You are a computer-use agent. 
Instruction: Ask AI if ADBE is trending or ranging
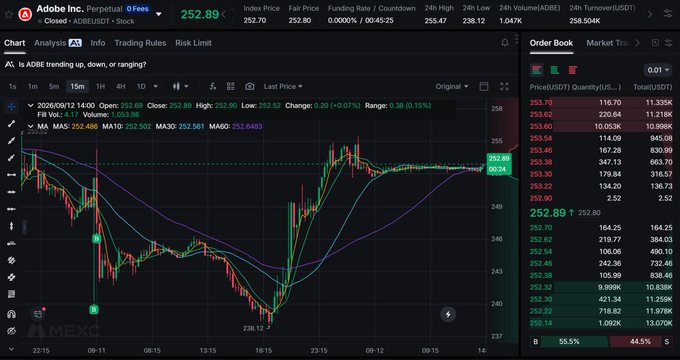pos(82,65)
